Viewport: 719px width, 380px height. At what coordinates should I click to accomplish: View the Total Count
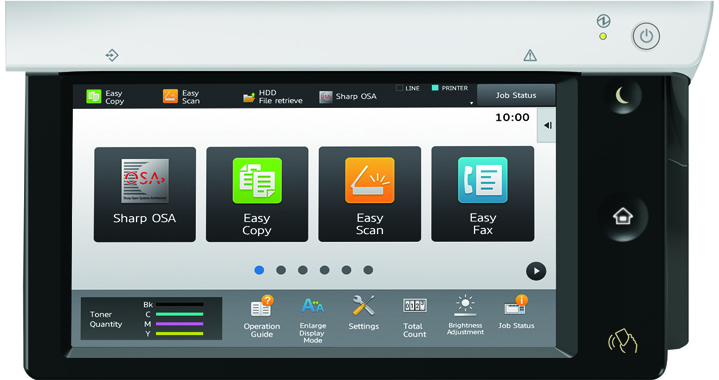[x=415, y=318]
